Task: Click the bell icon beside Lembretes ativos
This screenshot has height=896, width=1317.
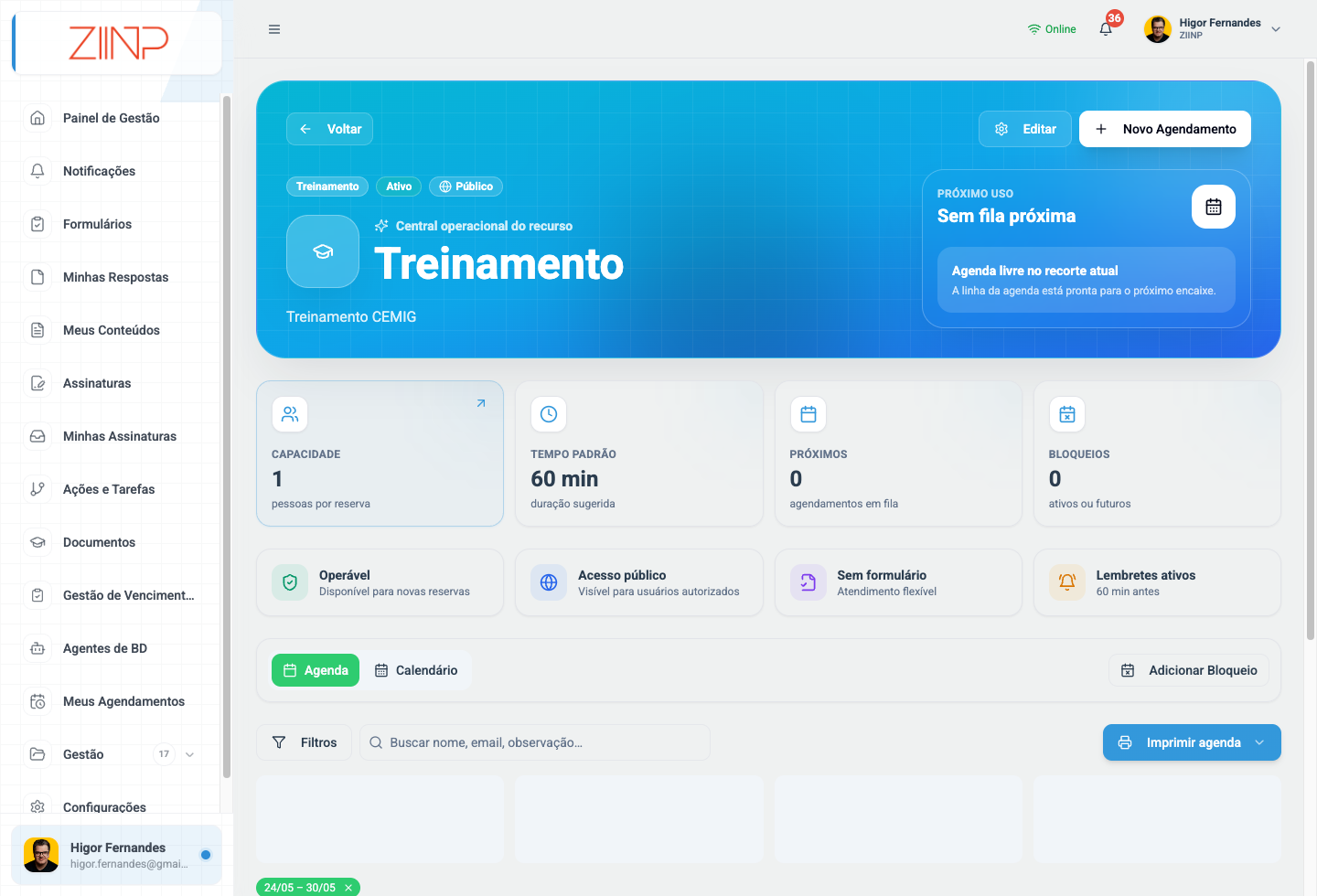Action: click(1067, 582)
